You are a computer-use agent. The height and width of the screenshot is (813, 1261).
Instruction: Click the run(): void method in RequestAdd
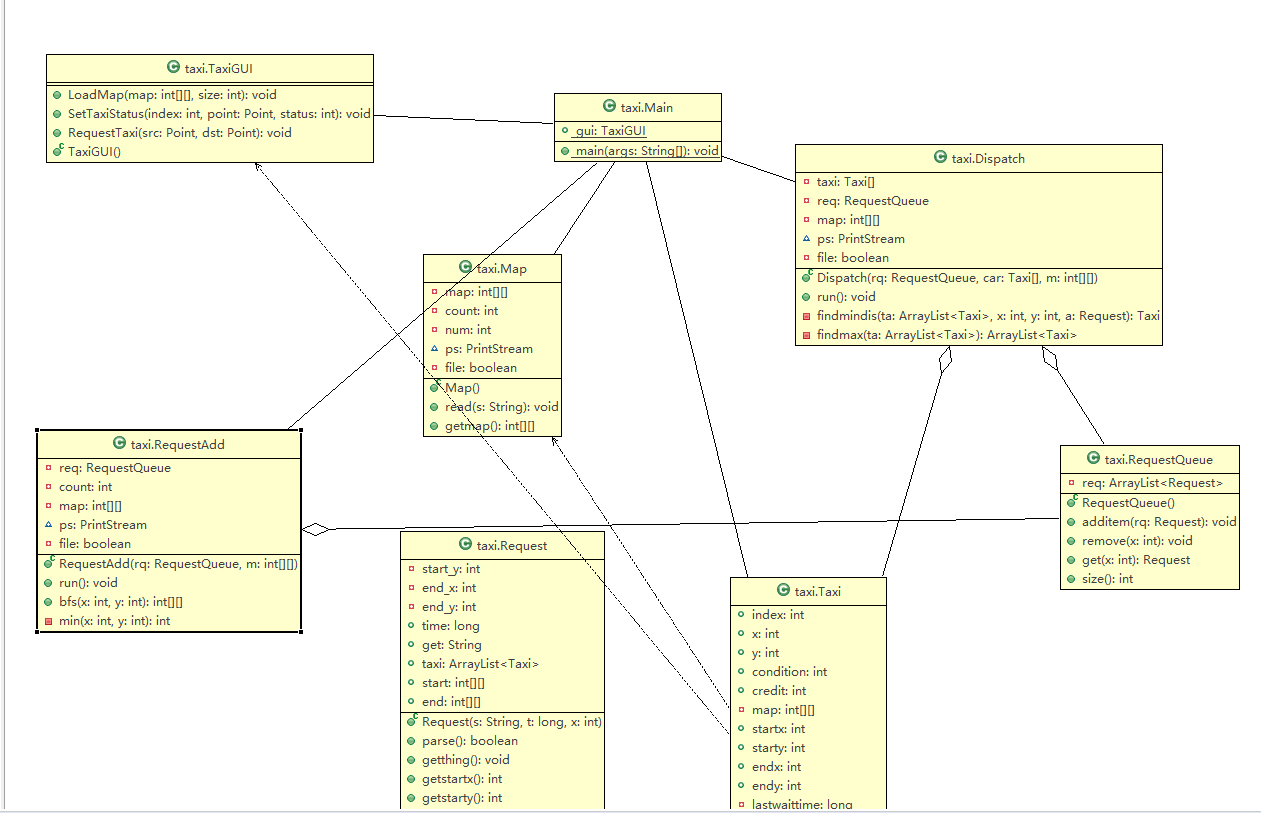point(88,583)
